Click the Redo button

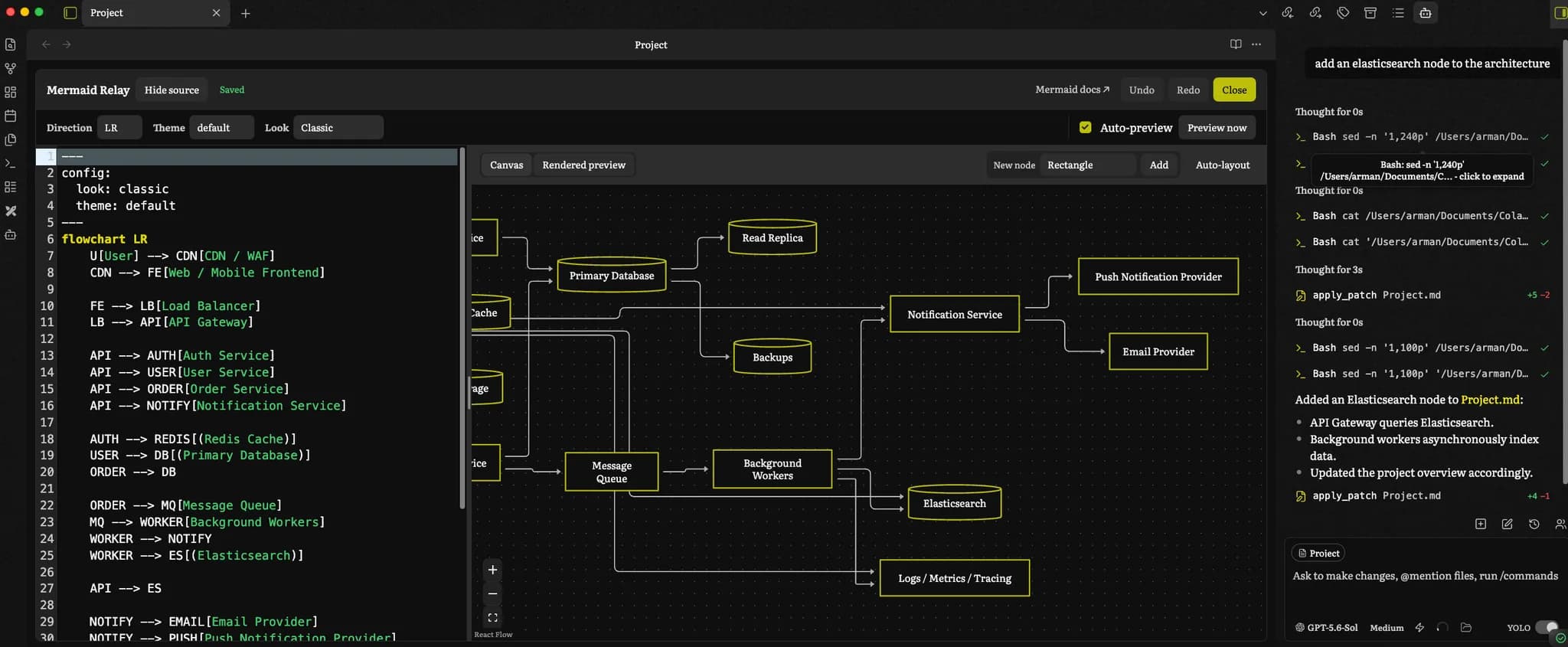coord(1188,90)
